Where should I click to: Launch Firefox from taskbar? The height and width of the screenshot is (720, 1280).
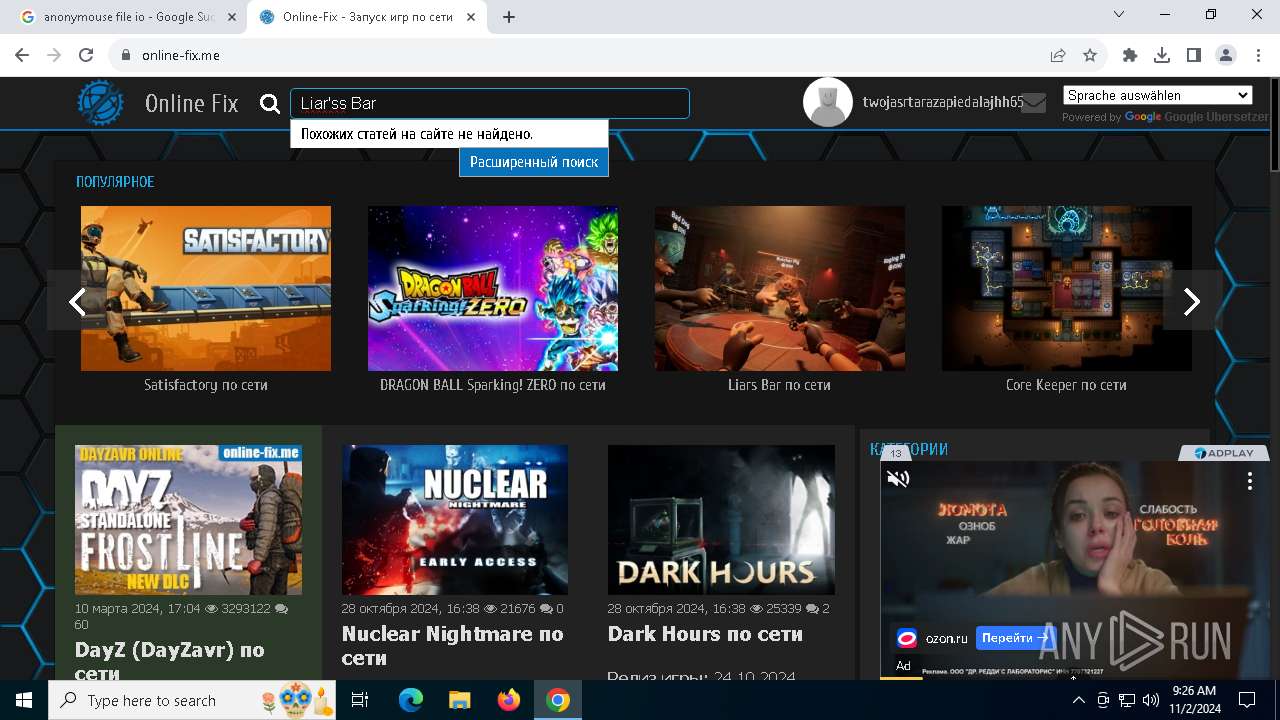pyautogui.click(x=509, y=700)
